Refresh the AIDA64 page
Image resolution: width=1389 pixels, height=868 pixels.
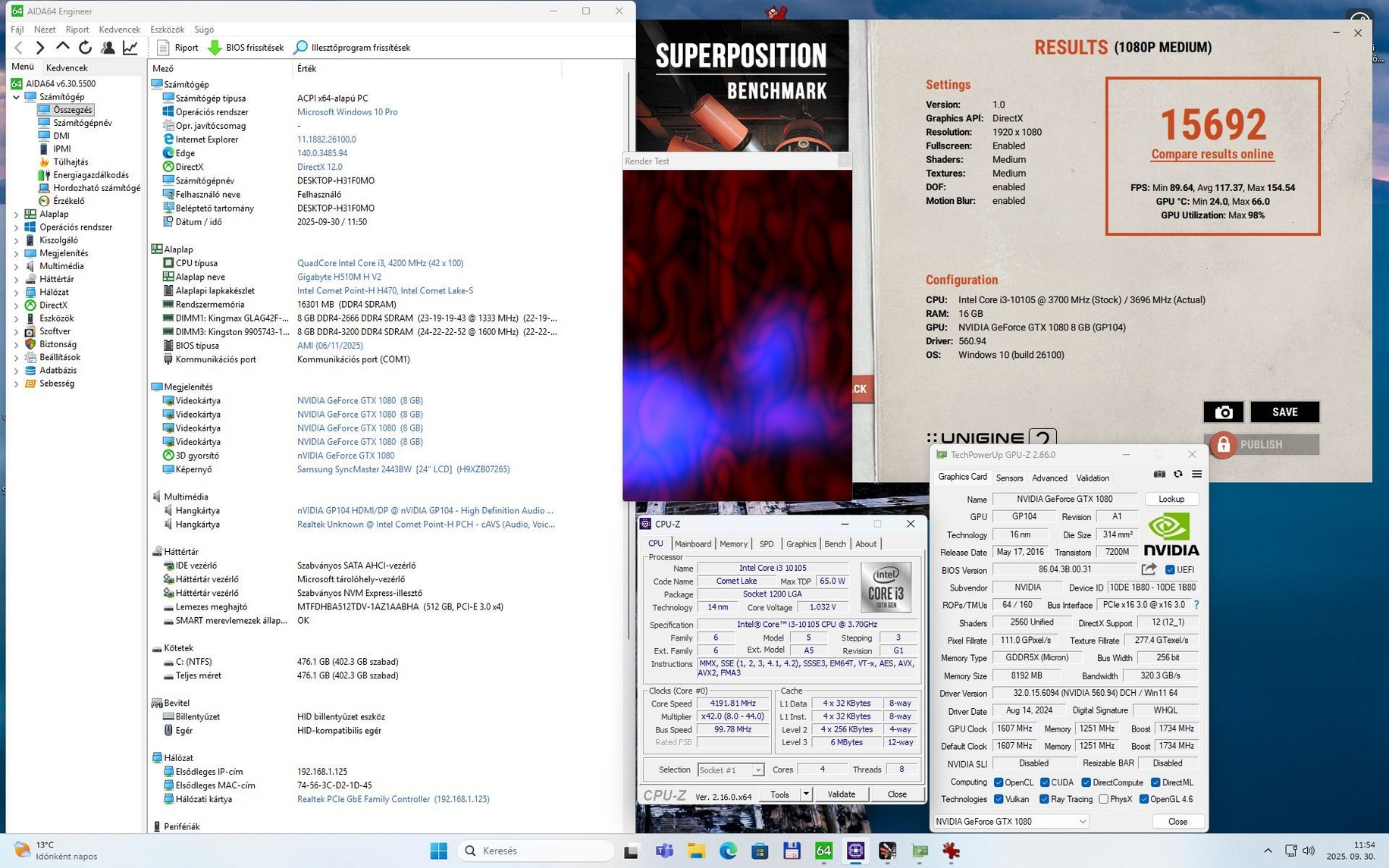click(x=85, y=48)
